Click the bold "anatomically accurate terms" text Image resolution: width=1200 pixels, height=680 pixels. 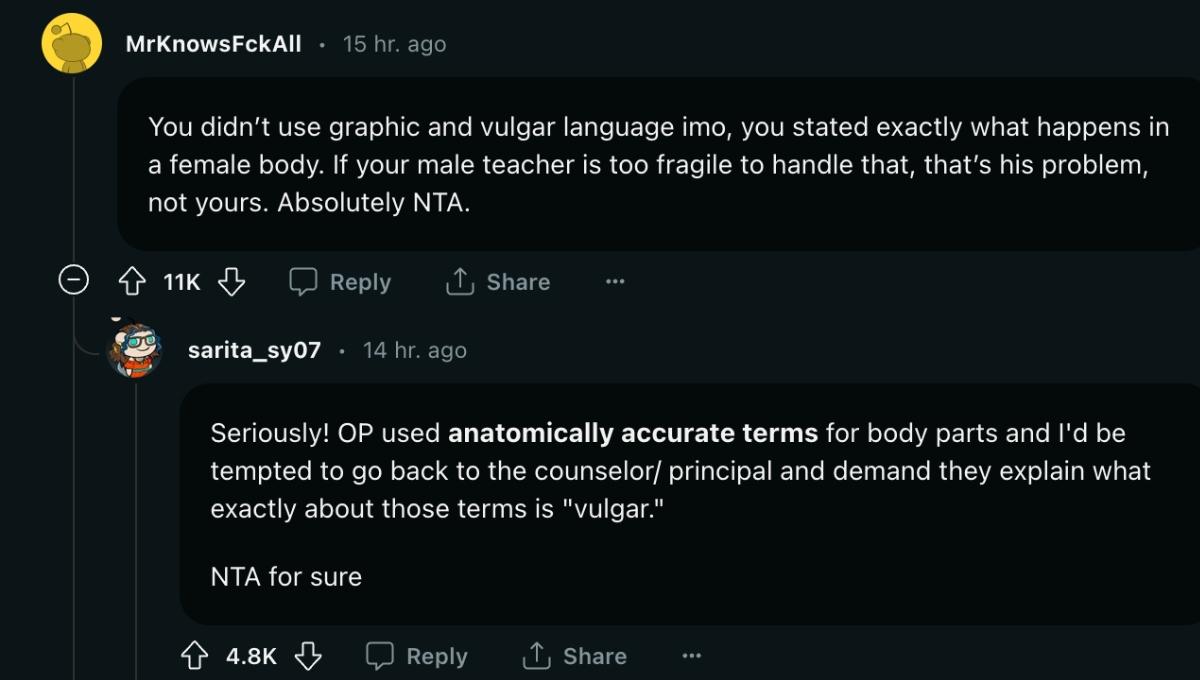[633, 434]
